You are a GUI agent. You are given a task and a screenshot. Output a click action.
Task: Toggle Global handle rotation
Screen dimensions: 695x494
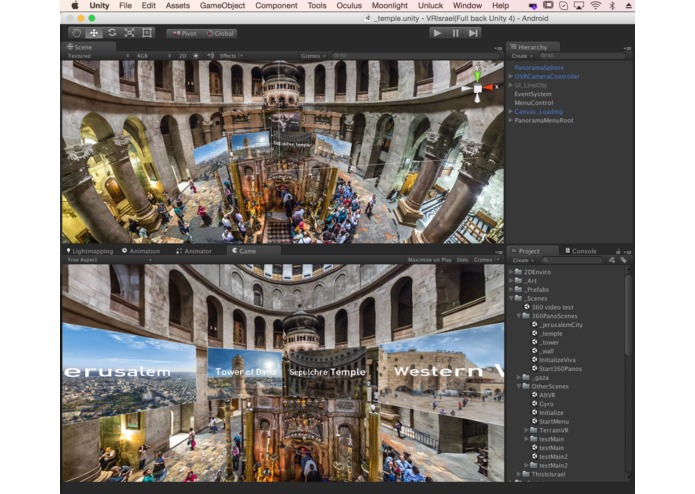click(x=219, y=34)
